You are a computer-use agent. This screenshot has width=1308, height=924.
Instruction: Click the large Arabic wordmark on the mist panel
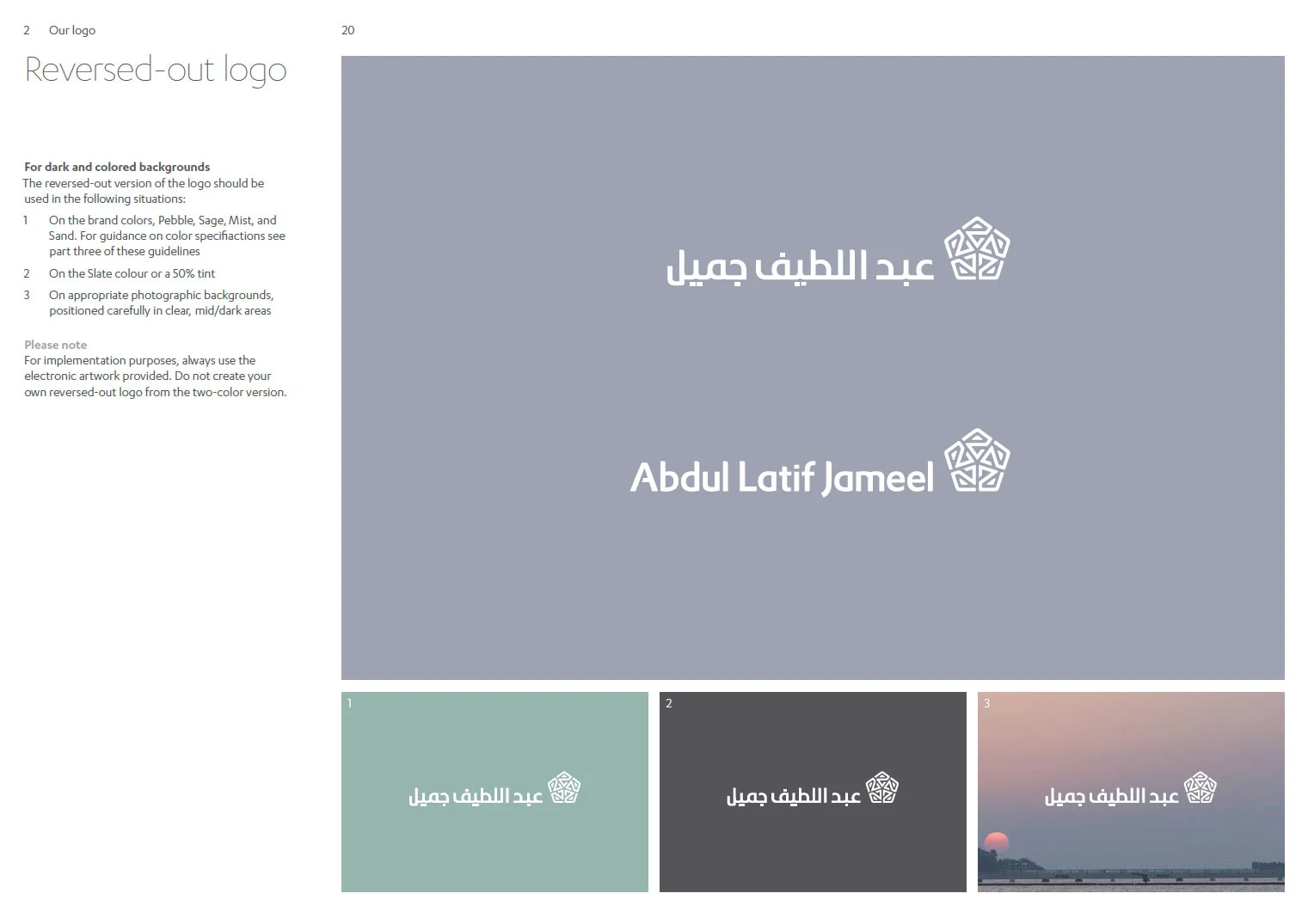(800, 266)
